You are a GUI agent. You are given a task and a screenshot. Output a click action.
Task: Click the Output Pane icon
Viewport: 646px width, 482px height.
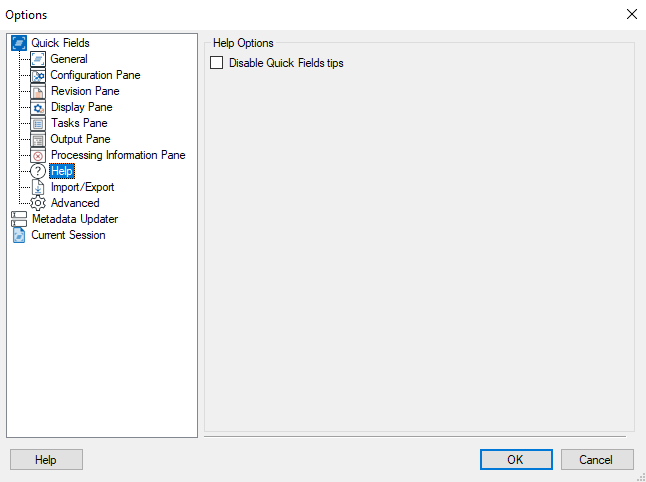(38, 139)
